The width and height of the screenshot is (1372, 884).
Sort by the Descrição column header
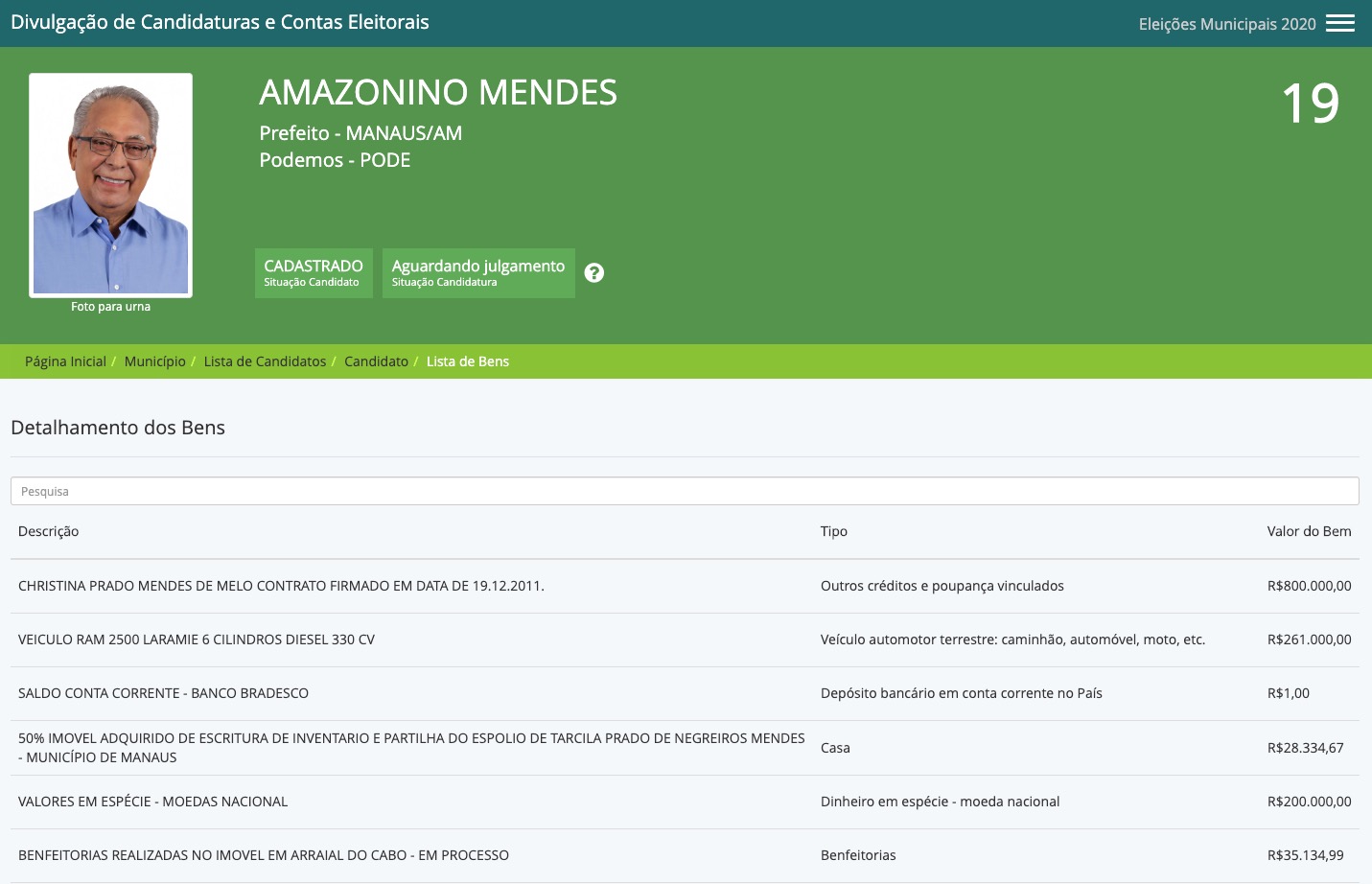point(48,531)
